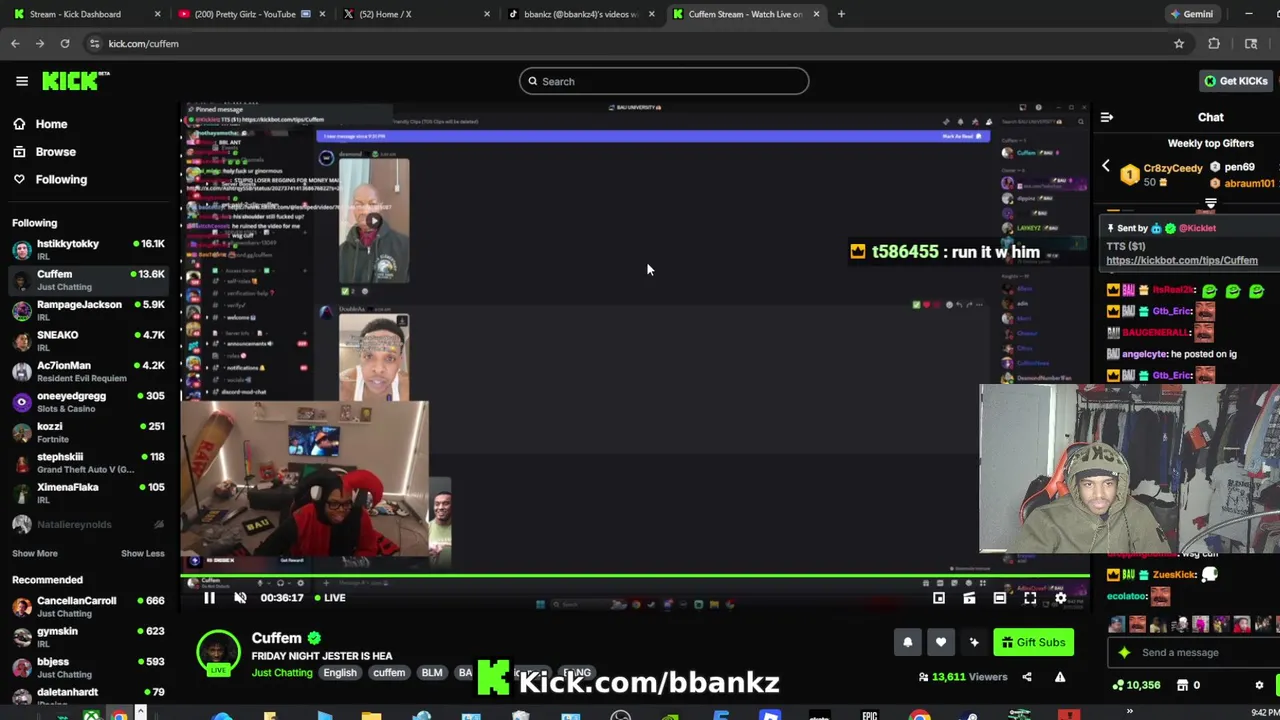Switch to bbankz videos tab

tap(580, 14)
